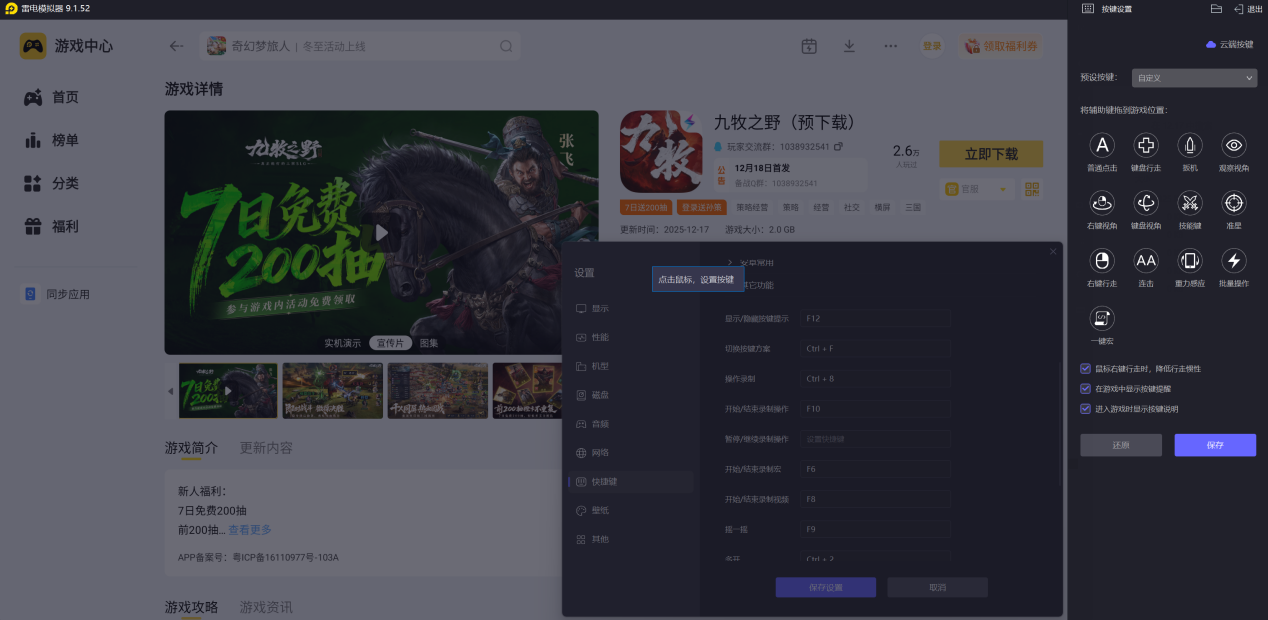1268x620 pixels.
Task: Toggle 鼠标右键行走时降低行走惯性 checkbox
Action: point(1086,368)
